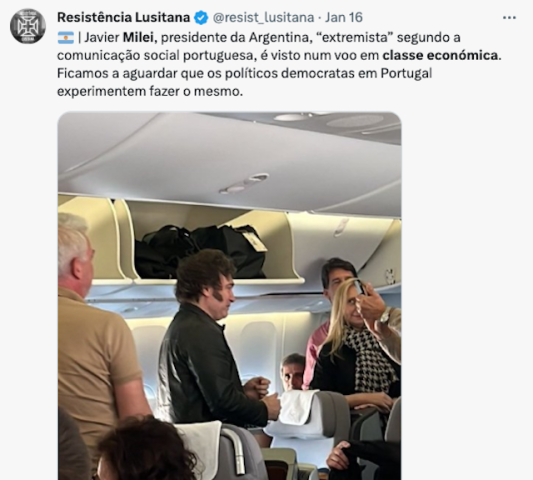Open the Jan 16 timestamp link
The width and height of the screenshot is (533, 480).
[344, 18]
